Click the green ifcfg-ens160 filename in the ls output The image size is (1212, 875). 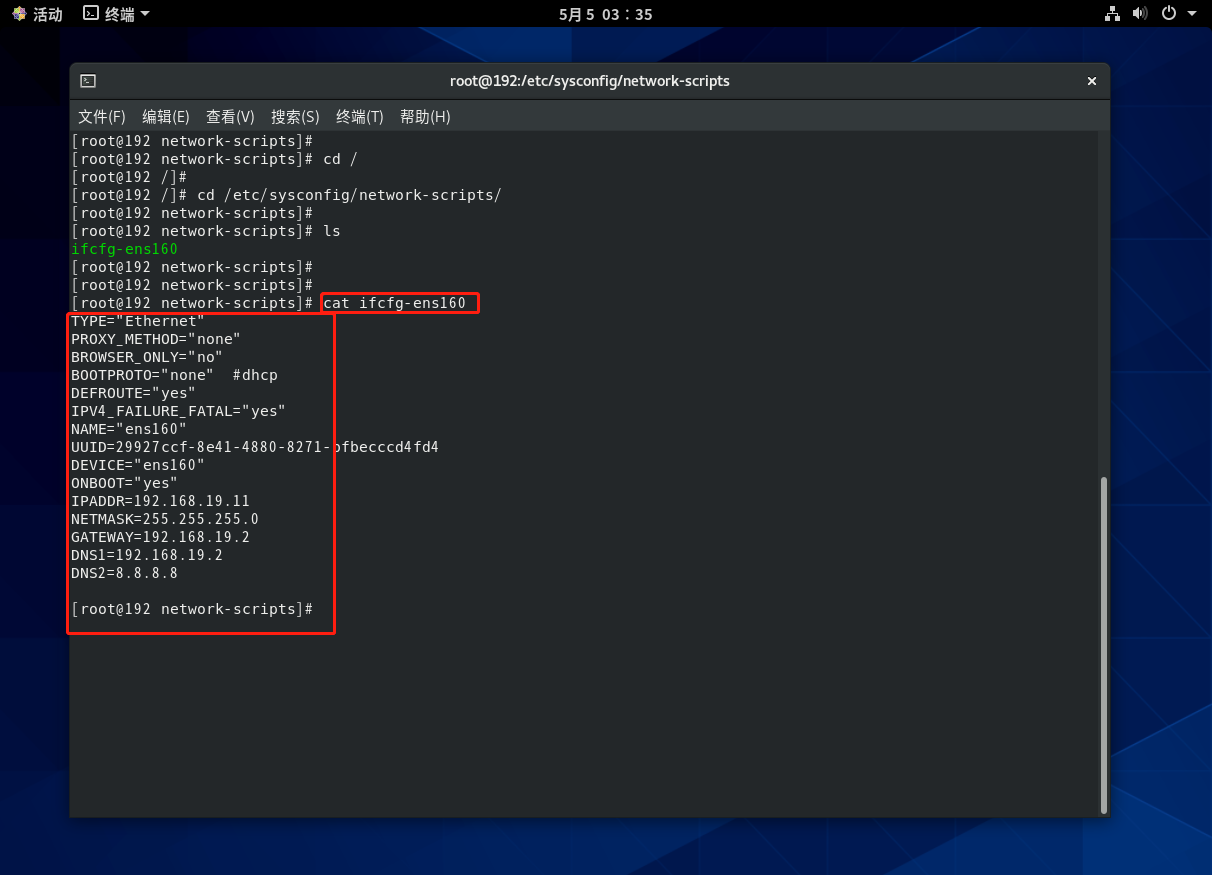[x=124, y=249]
